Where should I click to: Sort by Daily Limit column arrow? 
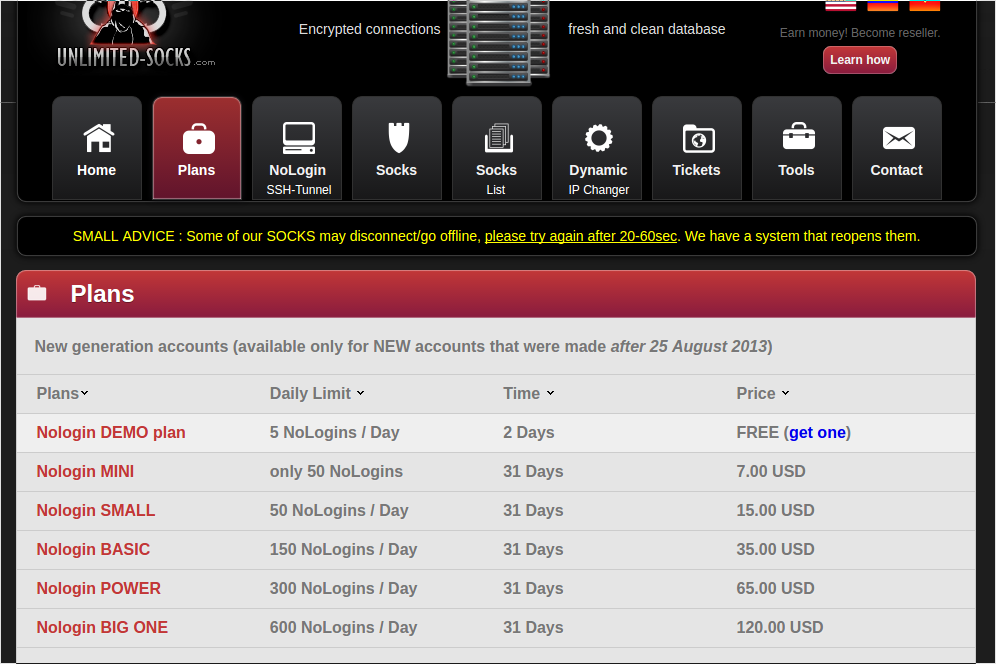point(360,393)
